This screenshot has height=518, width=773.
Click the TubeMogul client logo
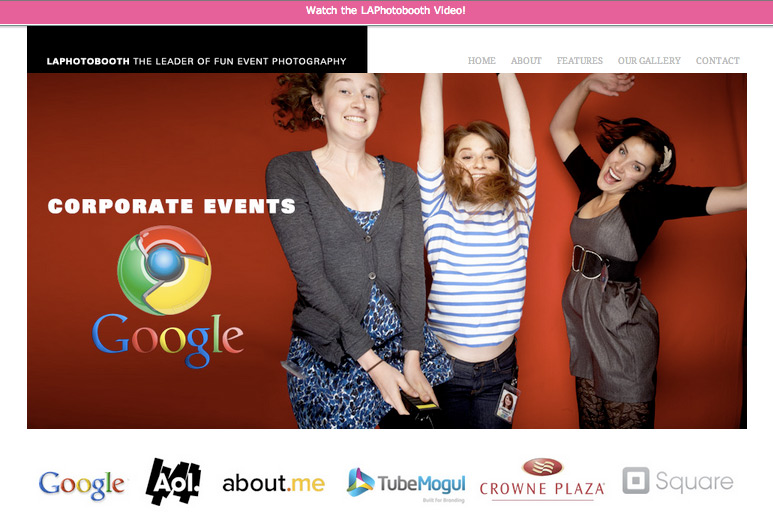406,483
